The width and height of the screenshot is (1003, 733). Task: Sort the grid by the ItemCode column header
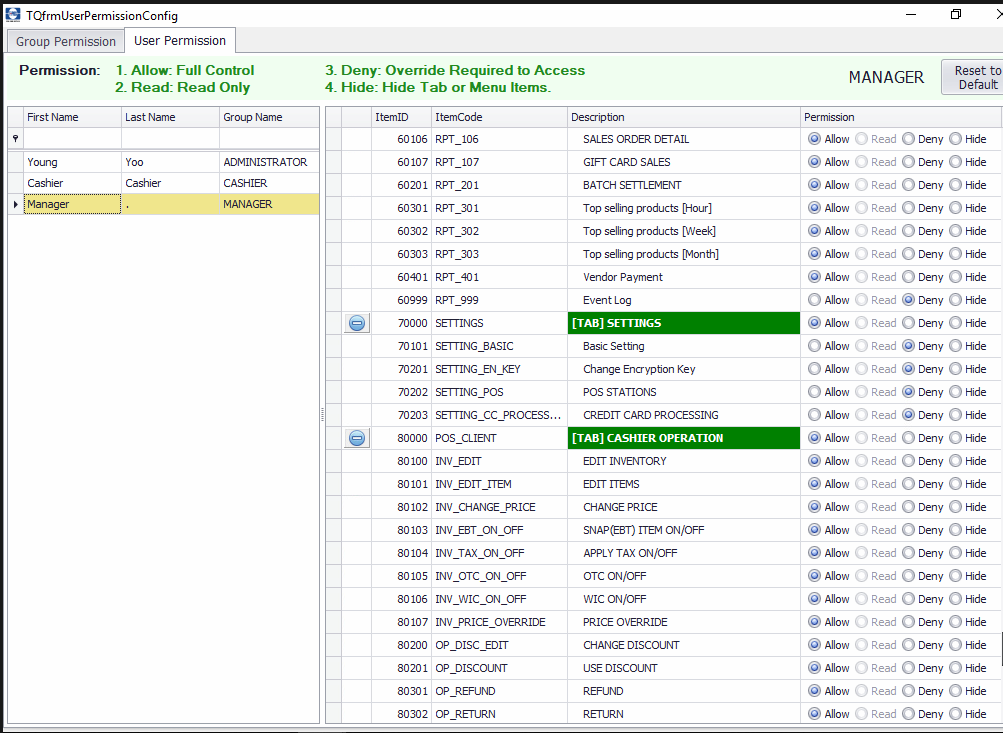coord(499,117)
